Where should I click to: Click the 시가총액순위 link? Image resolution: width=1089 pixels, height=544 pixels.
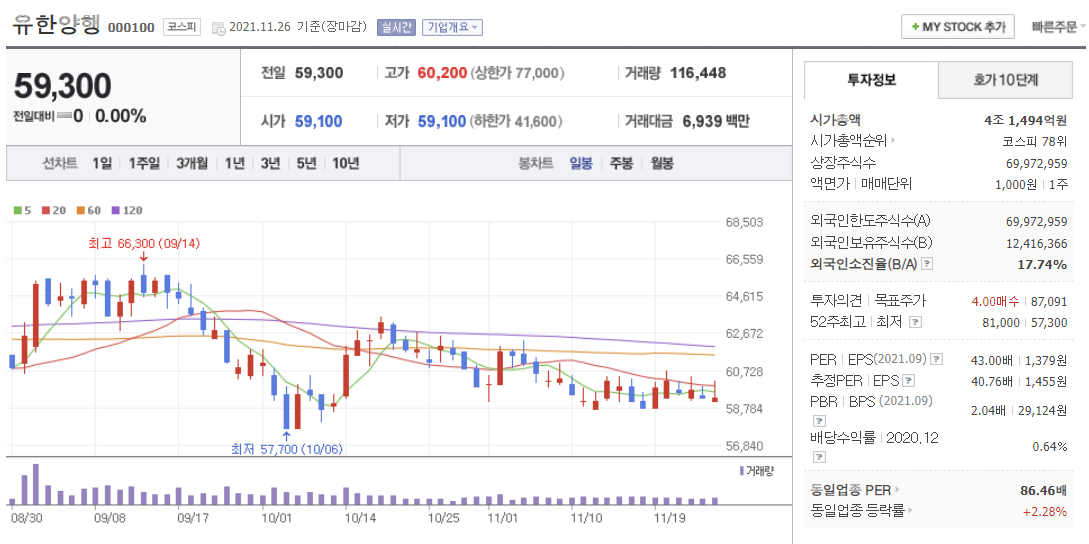[x=849, y=141]
